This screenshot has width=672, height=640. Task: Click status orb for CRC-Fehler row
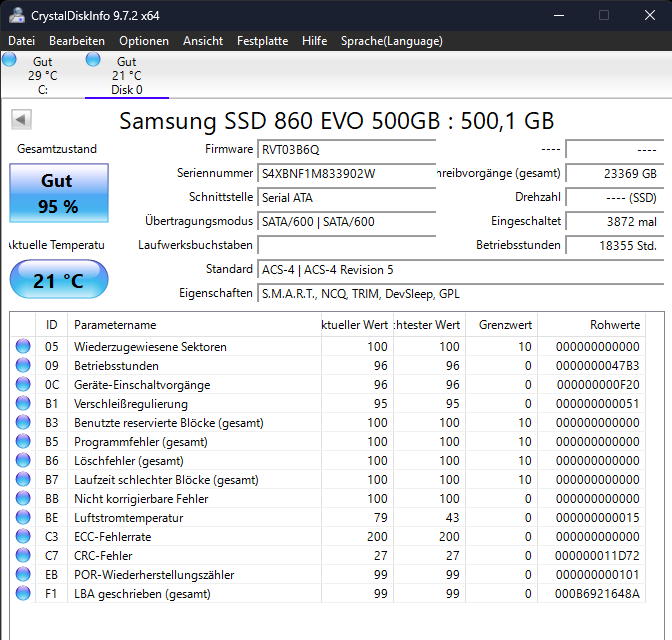(23, 556)
